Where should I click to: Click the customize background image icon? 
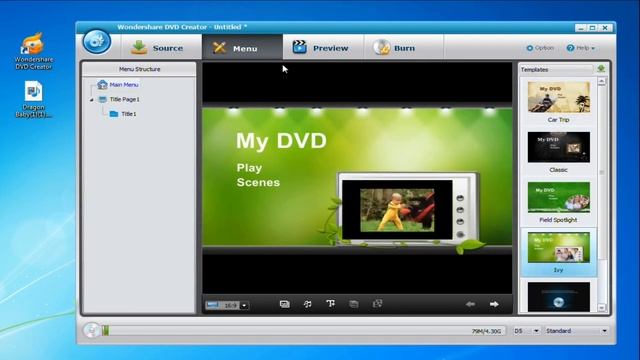pos(284,304)
